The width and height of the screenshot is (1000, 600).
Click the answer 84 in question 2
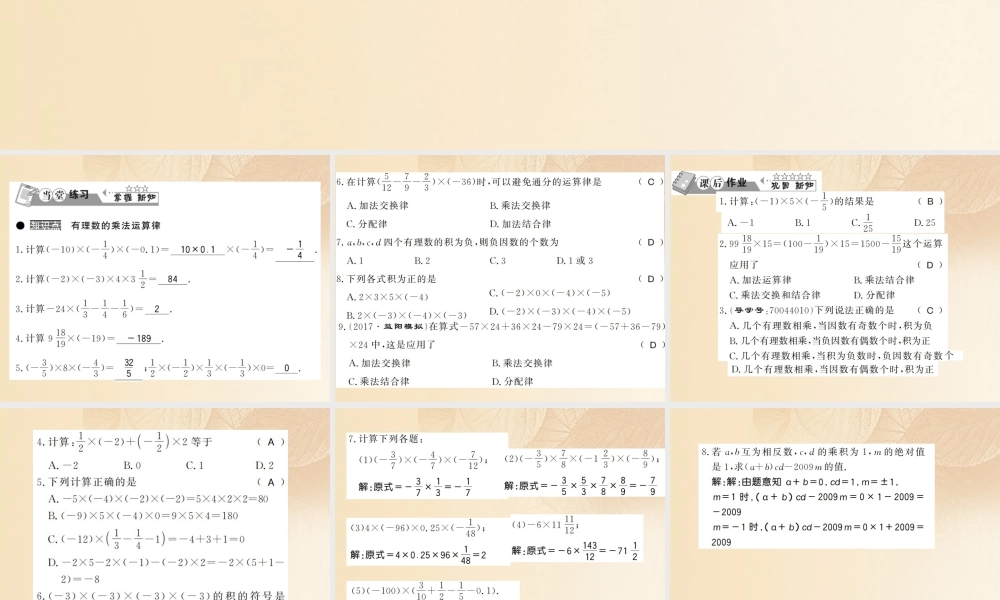pos(172,279)
